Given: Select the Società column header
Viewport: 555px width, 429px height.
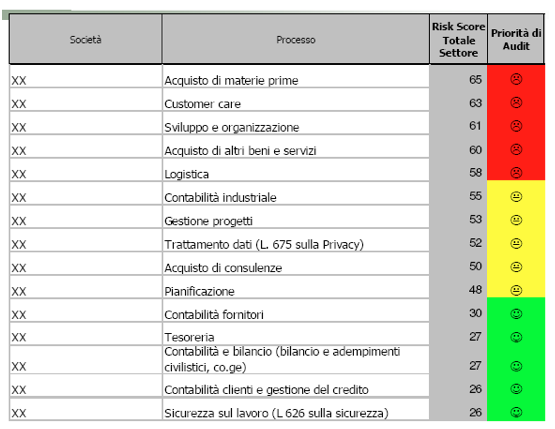Looking at the screenshot, I should pos(86,39).
